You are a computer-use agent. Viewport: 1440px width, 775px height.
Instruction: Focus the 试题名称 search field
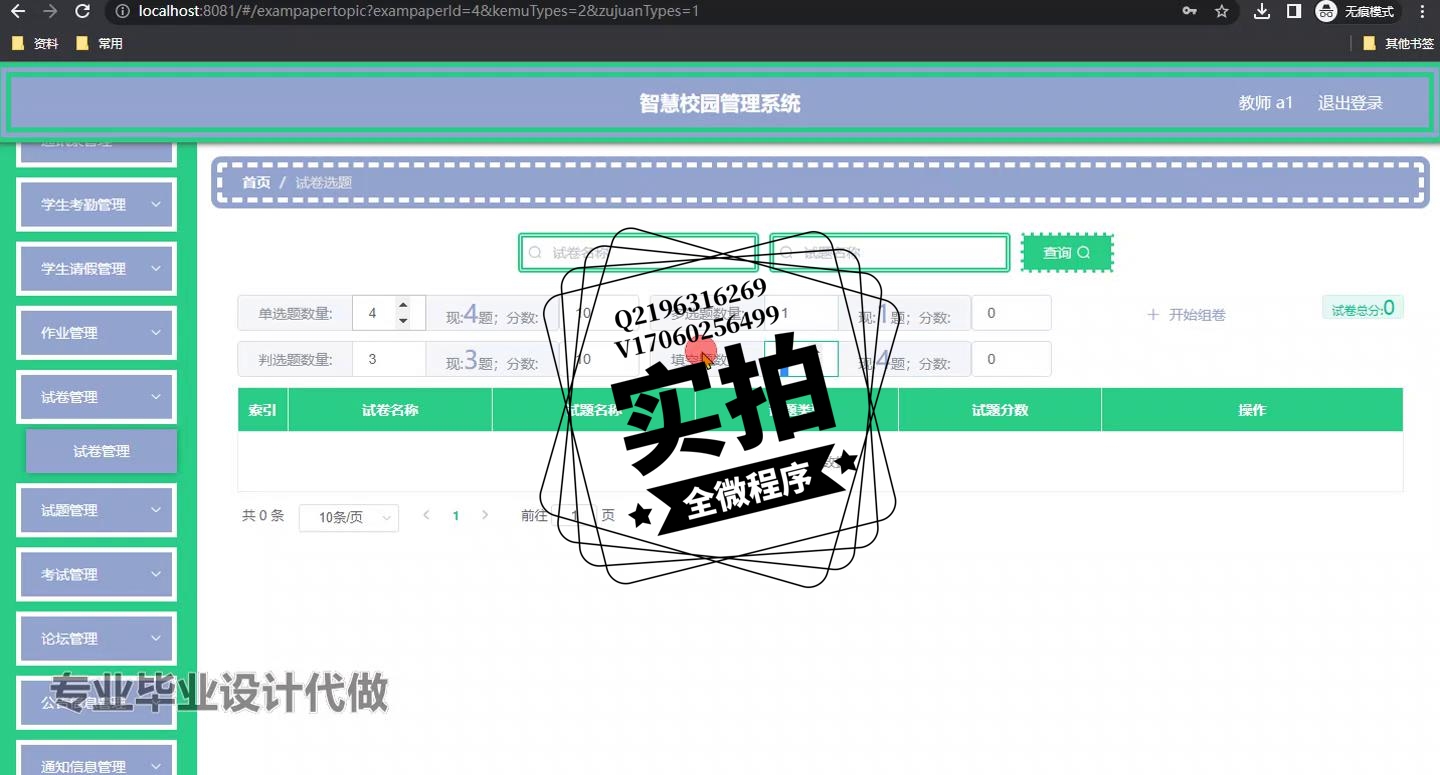(889, 253)
